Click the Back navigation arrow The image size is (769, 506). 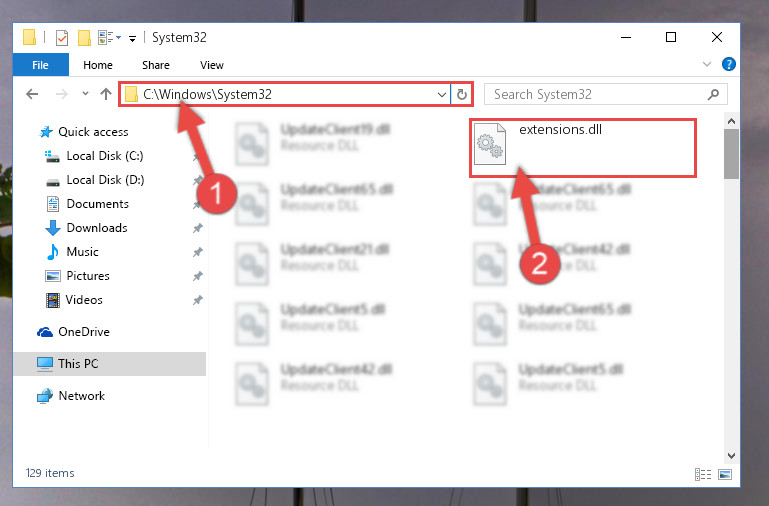coord(32,94)
